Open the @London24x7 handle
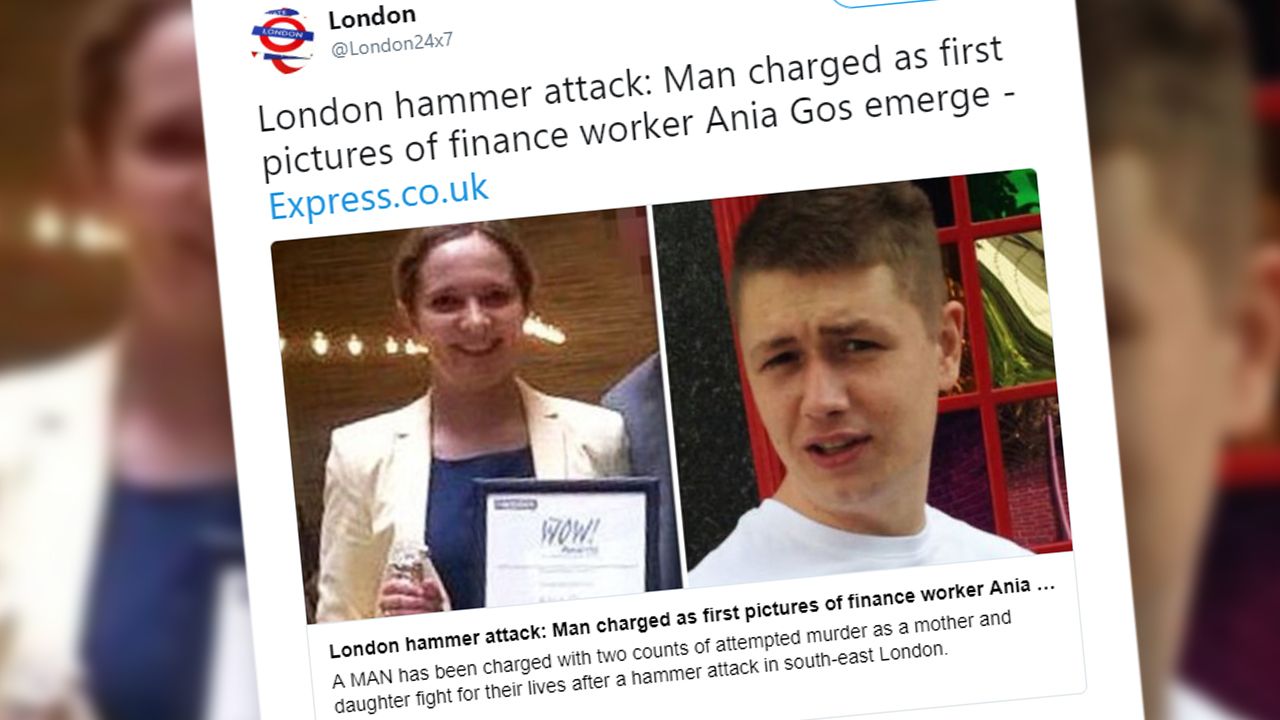Image resolution: width=1280 pixels, height=720 pixels. [392, 45]
